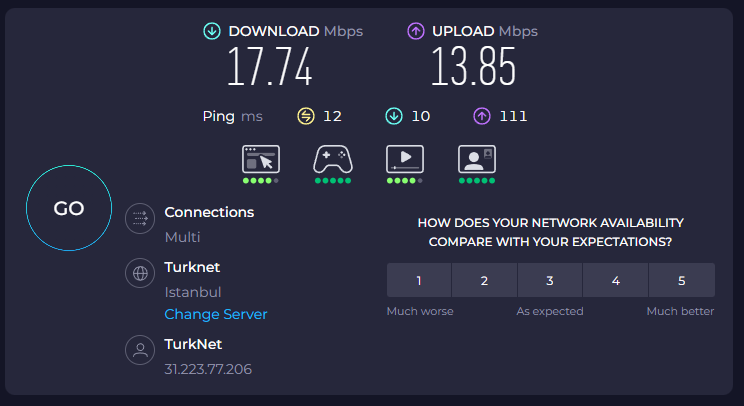Open the Change Server link

click(x=216, y=314)
